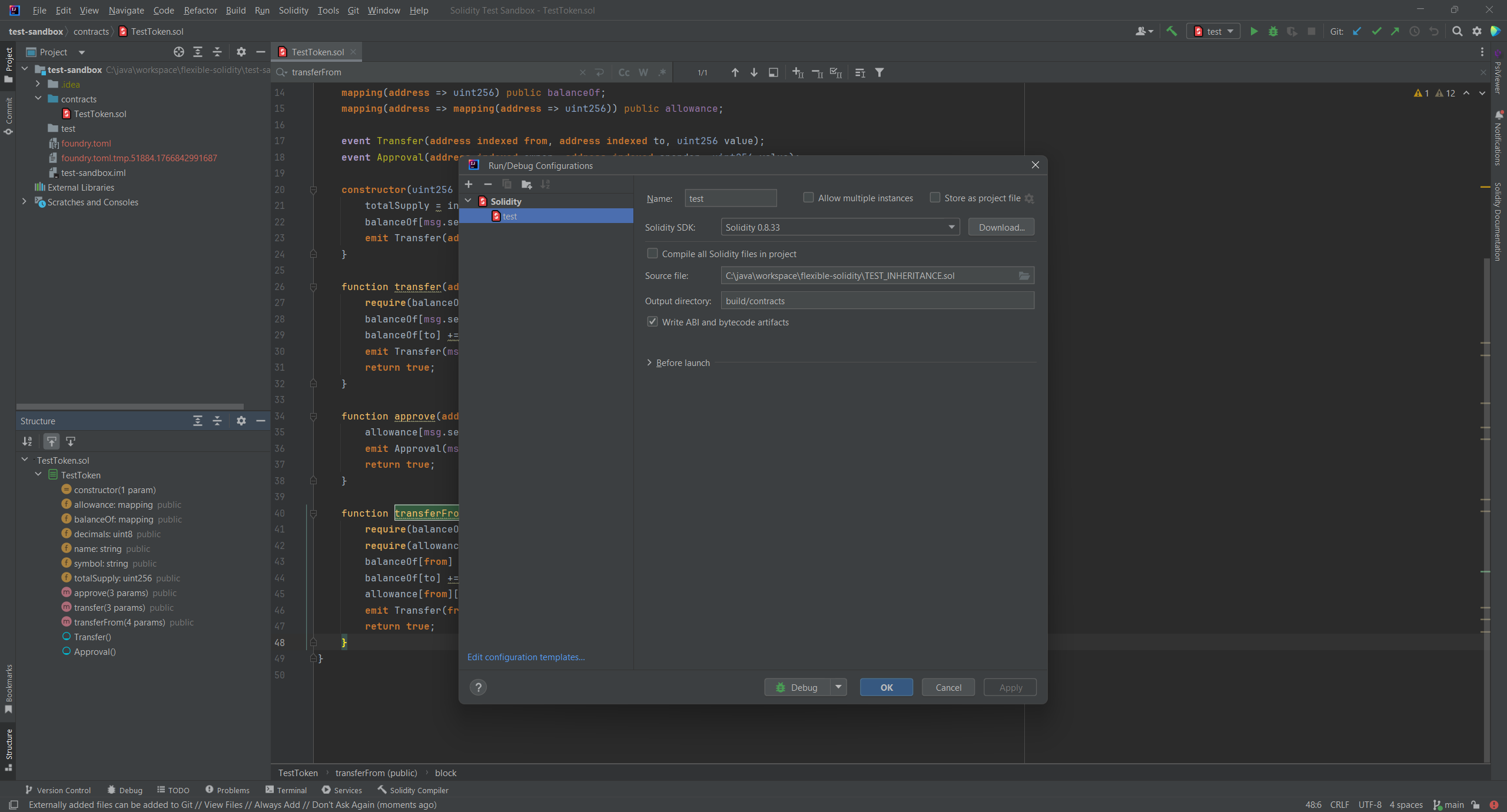Click the Output directory field

click(x=877, y=301)
